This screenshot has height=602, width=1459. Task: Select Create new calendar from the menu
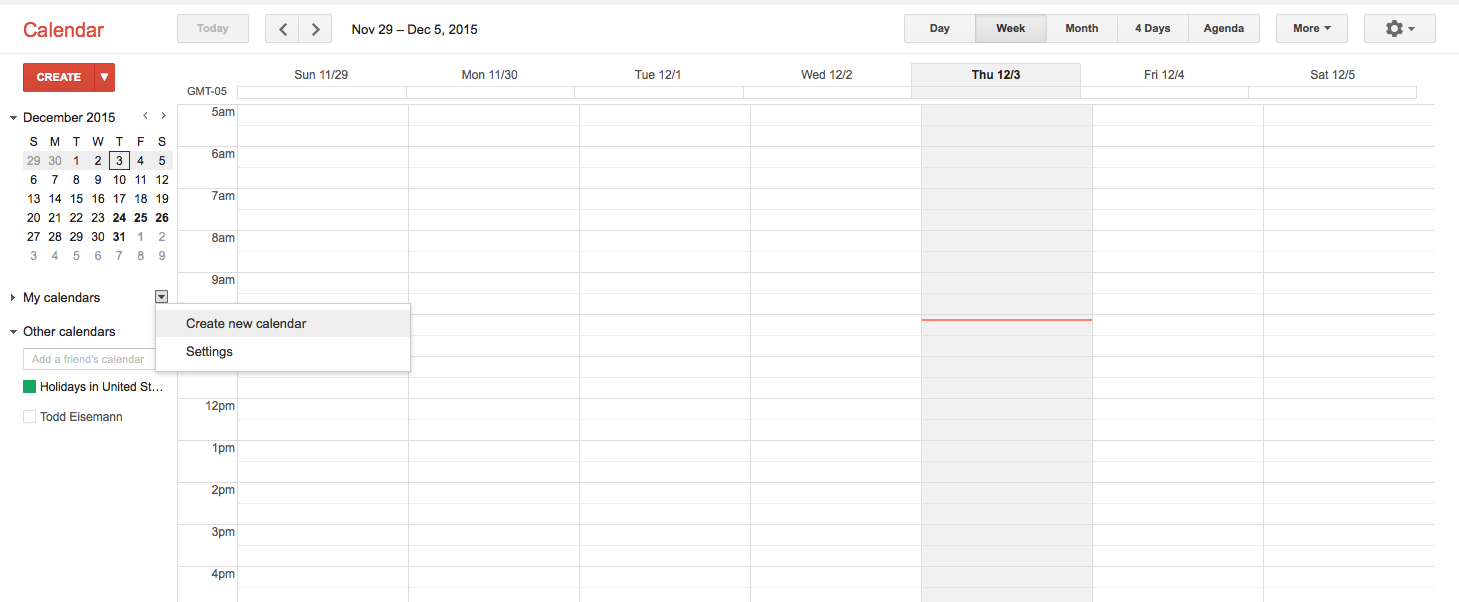[x=246, y=323]
